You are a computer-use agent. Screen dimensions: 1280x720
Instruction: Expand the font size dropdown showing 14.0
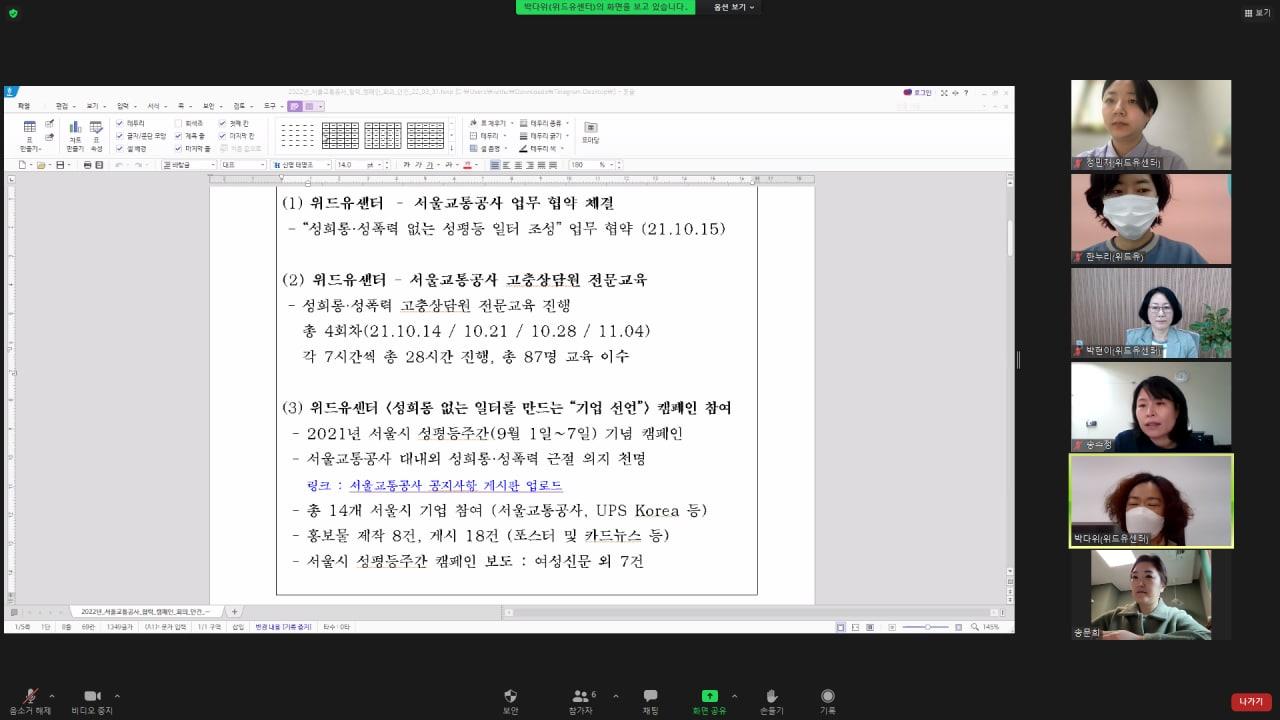coord(382,162)
